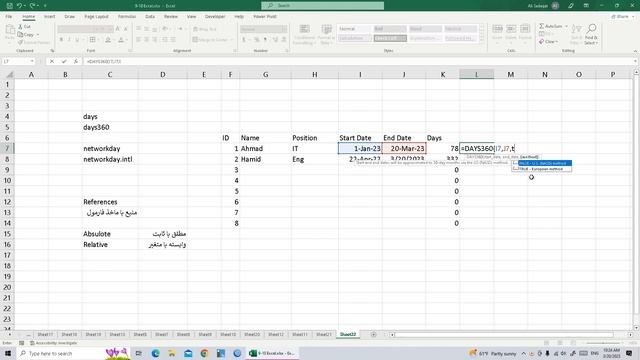Switch to the Formulas tab
The image size is (640, 360).
coord(127,17)
